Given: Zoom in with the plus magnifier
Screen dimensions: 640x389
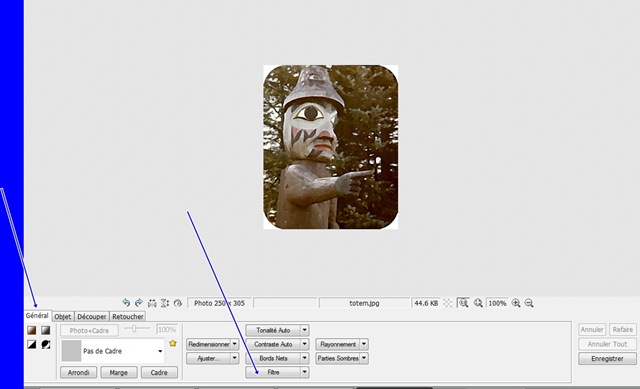Looking at the screenshot, I should tap(516, 303).
